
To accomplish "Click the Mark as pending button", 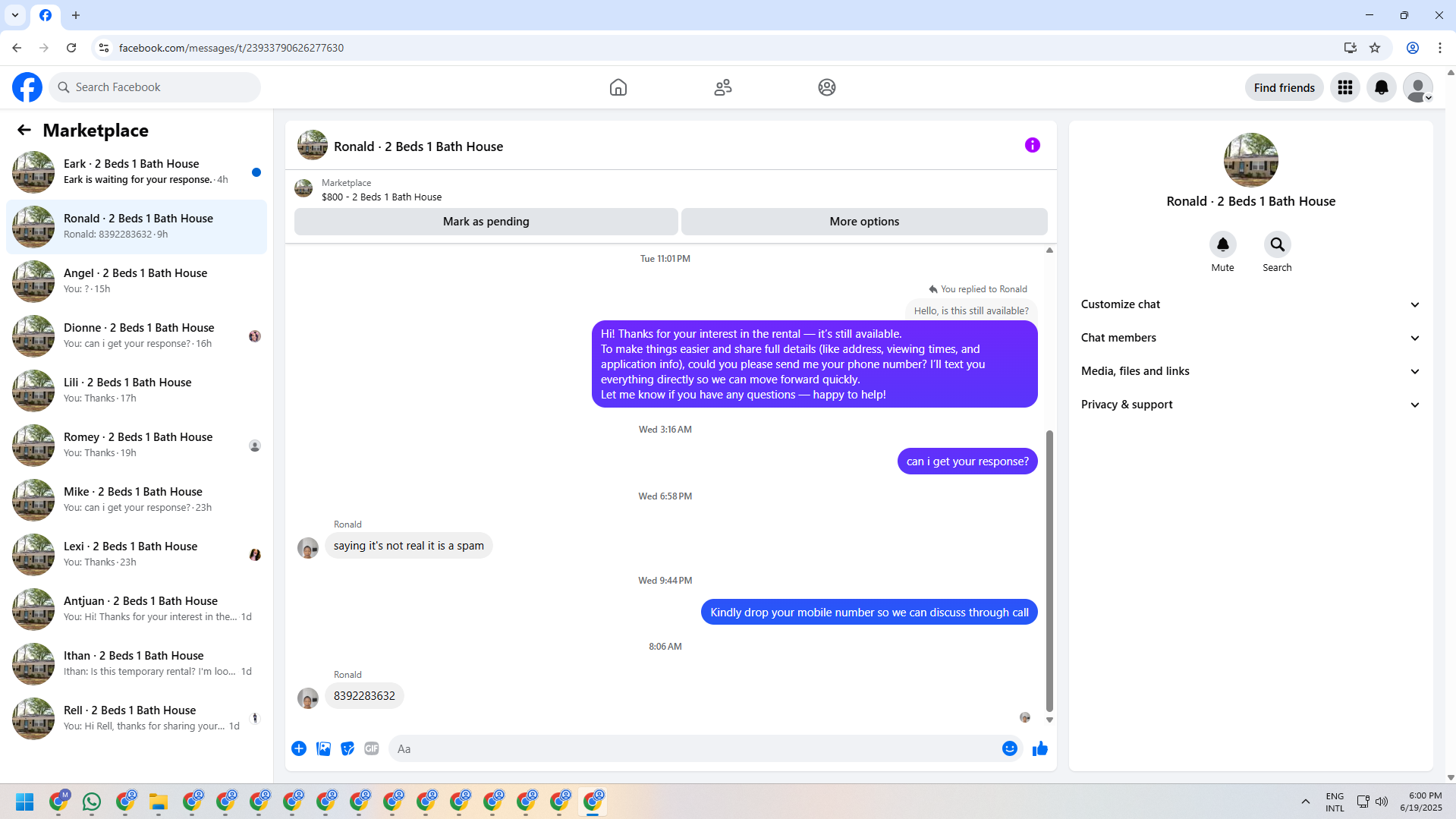I will pos(486,222).
